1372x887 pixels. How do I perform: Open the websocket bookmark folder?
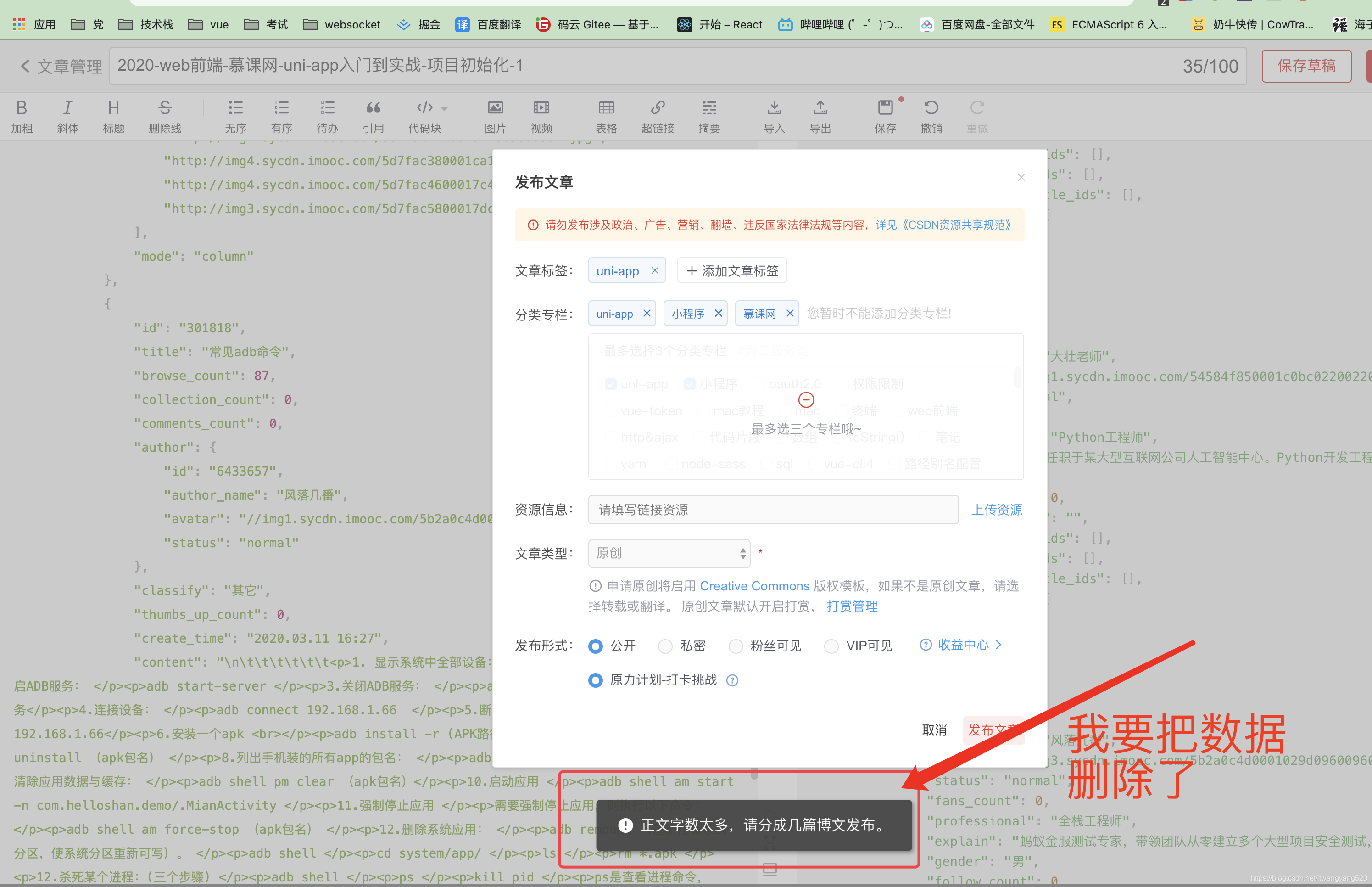tap(342, 24)
